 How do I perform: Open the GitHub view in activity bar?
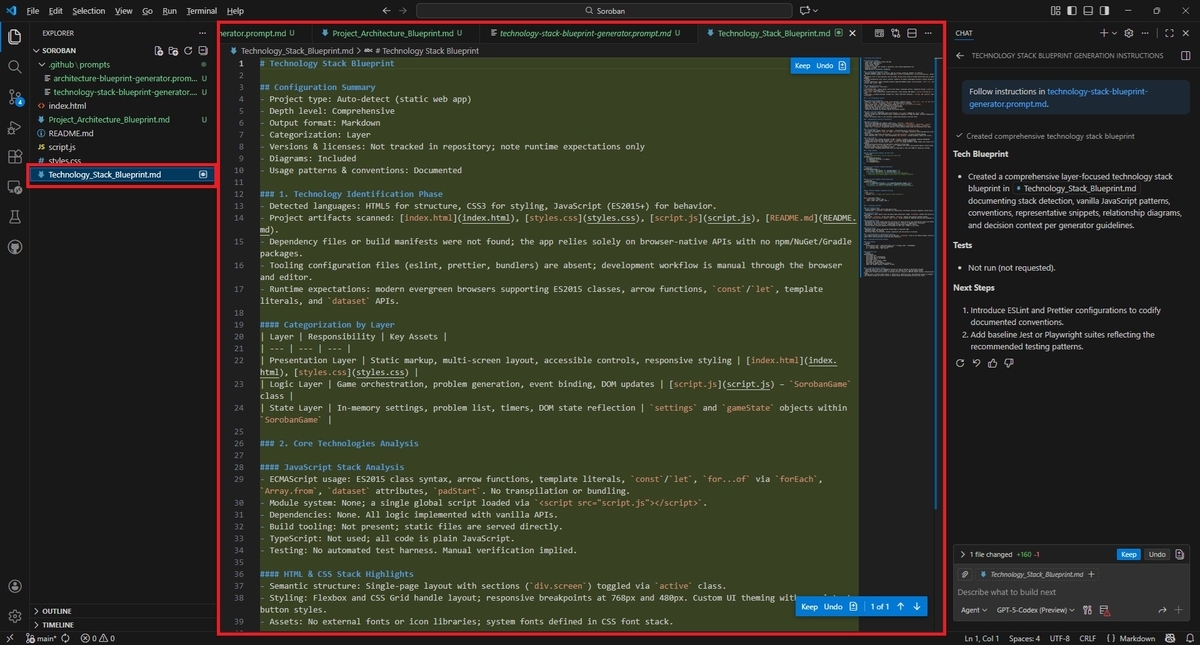(x=14, y=246)
